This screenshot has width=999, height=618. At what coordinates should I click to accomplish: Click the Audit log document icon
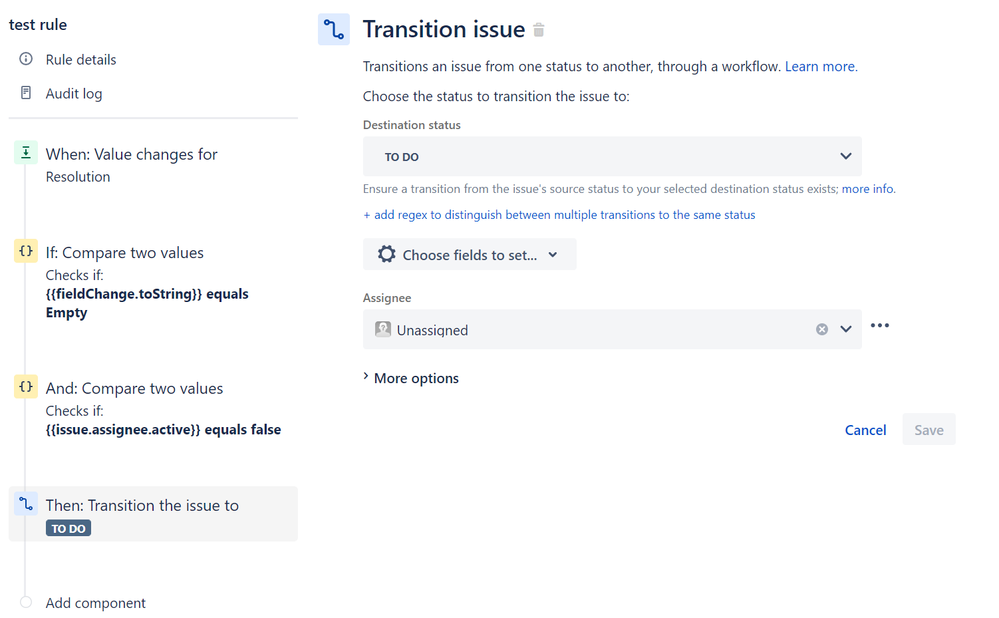tap(25, 93)
